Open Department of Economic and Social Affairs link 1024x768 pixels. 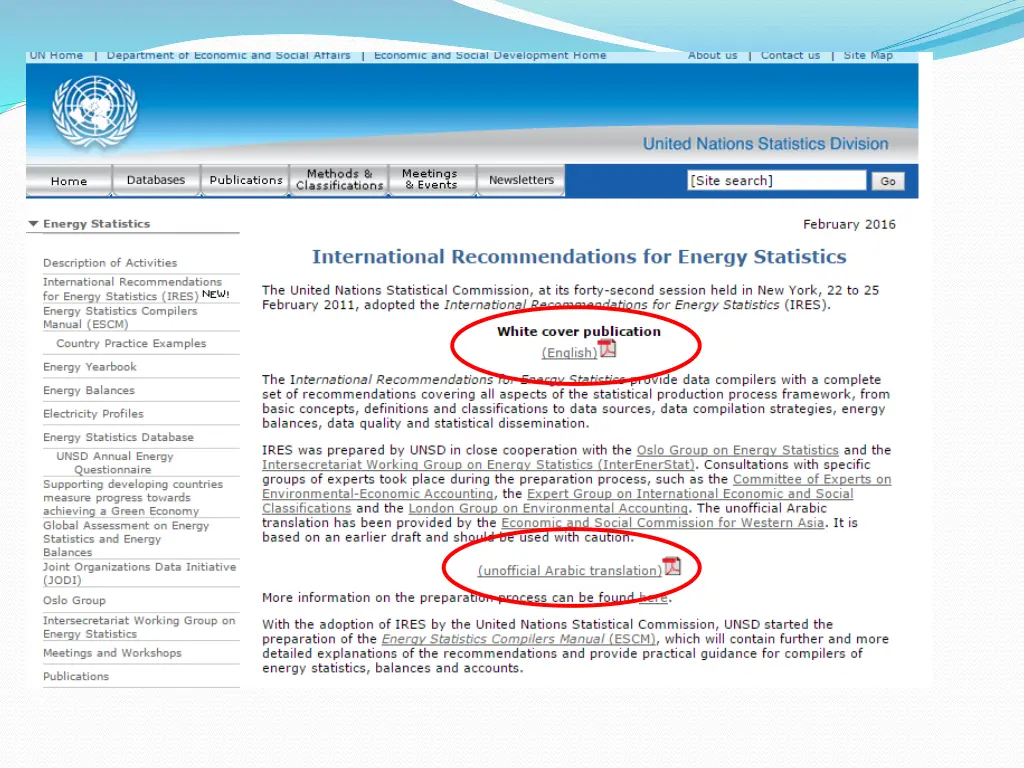[x=229, y=56]
